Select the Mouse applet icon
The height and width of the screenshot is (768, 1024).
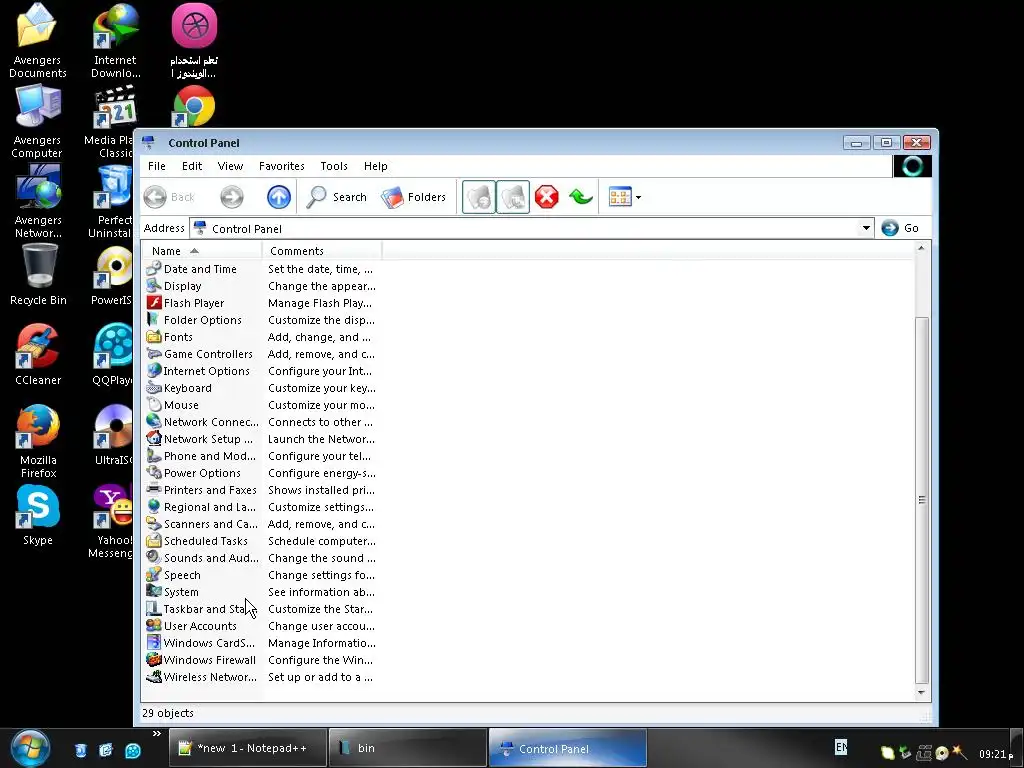pos(153,404)
